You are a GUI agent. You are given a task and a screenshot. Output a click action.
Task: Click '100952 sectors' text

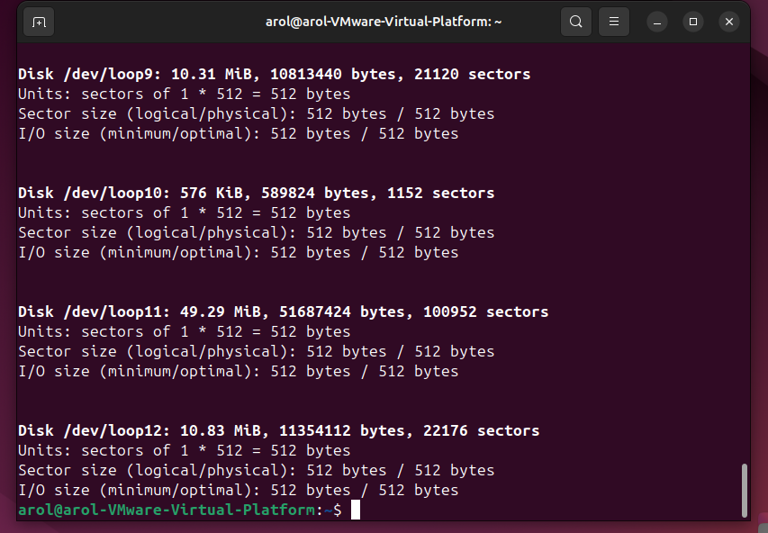pyautogui.click(x=486, y=312)
